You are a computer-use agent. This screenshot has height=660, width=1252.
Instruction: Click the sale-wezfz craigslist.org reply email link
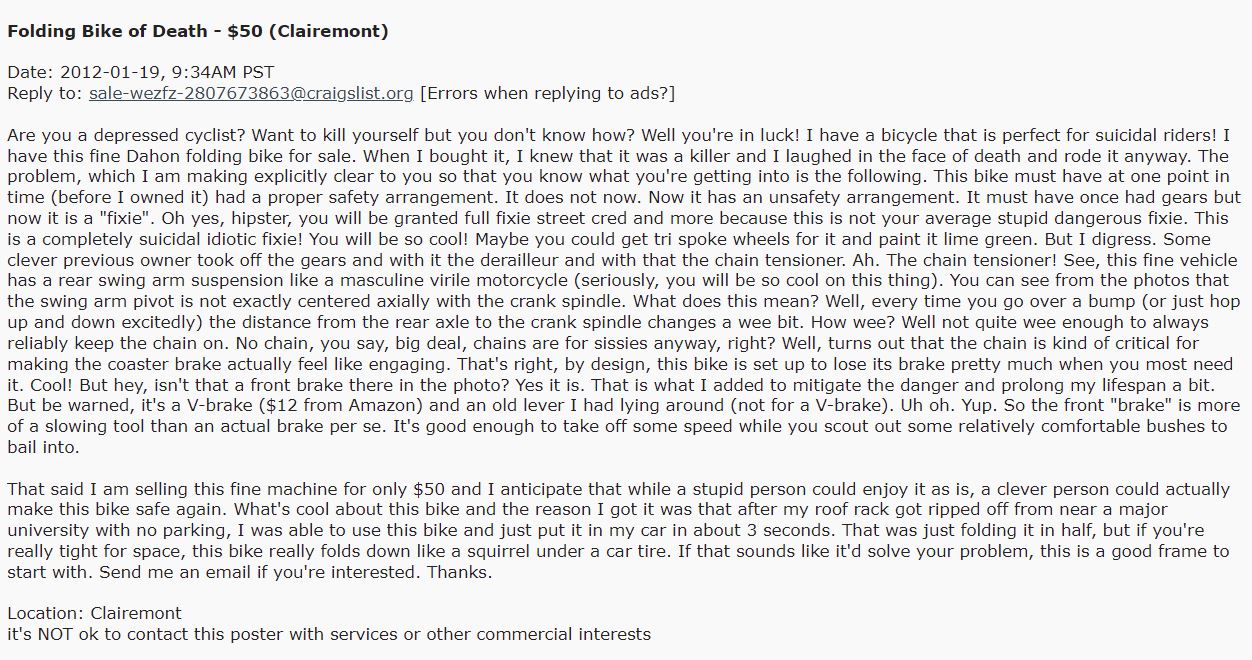[x=251, y=93]
